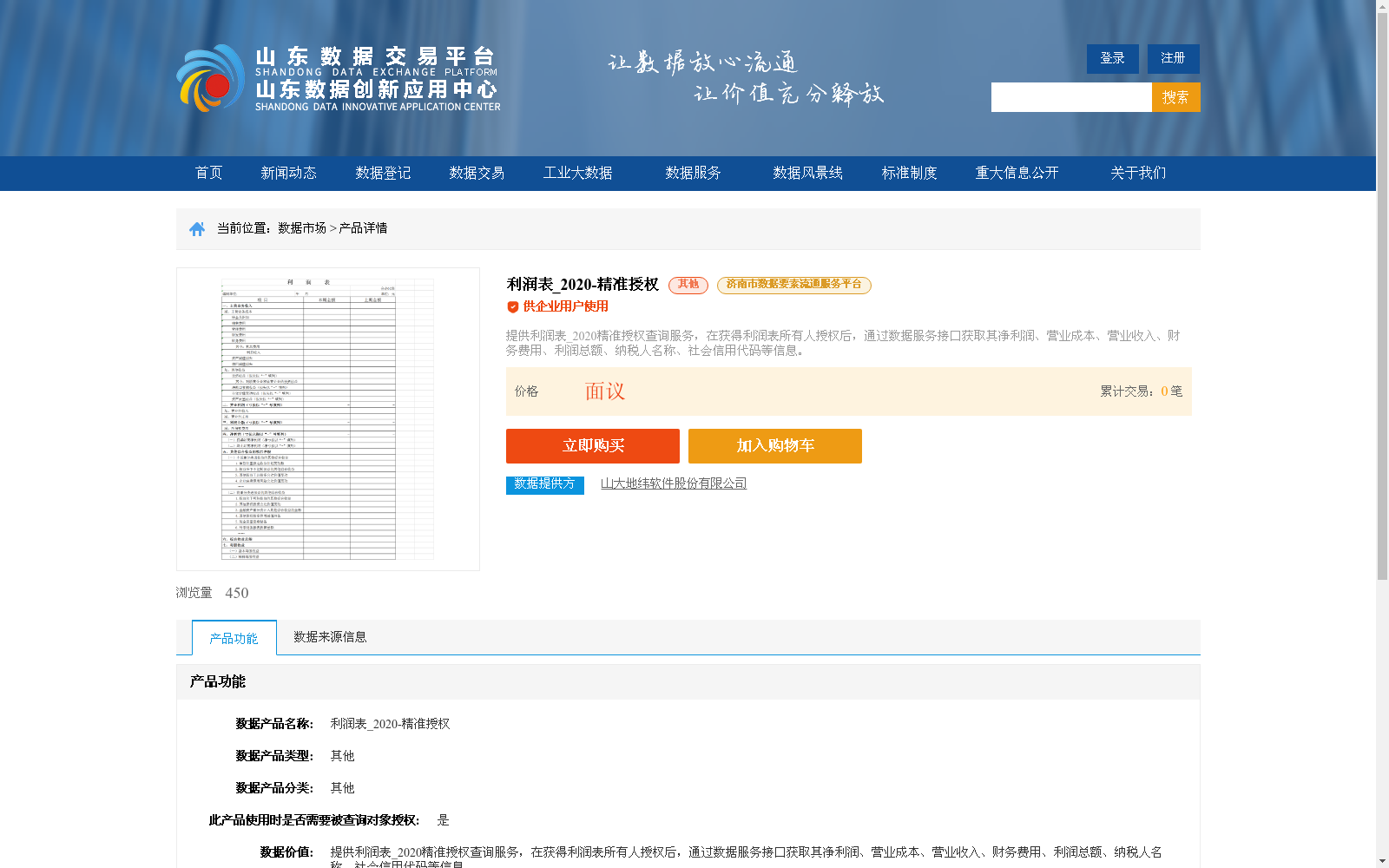Click the 数据市场 breadcrumb link

click(302, 228)
